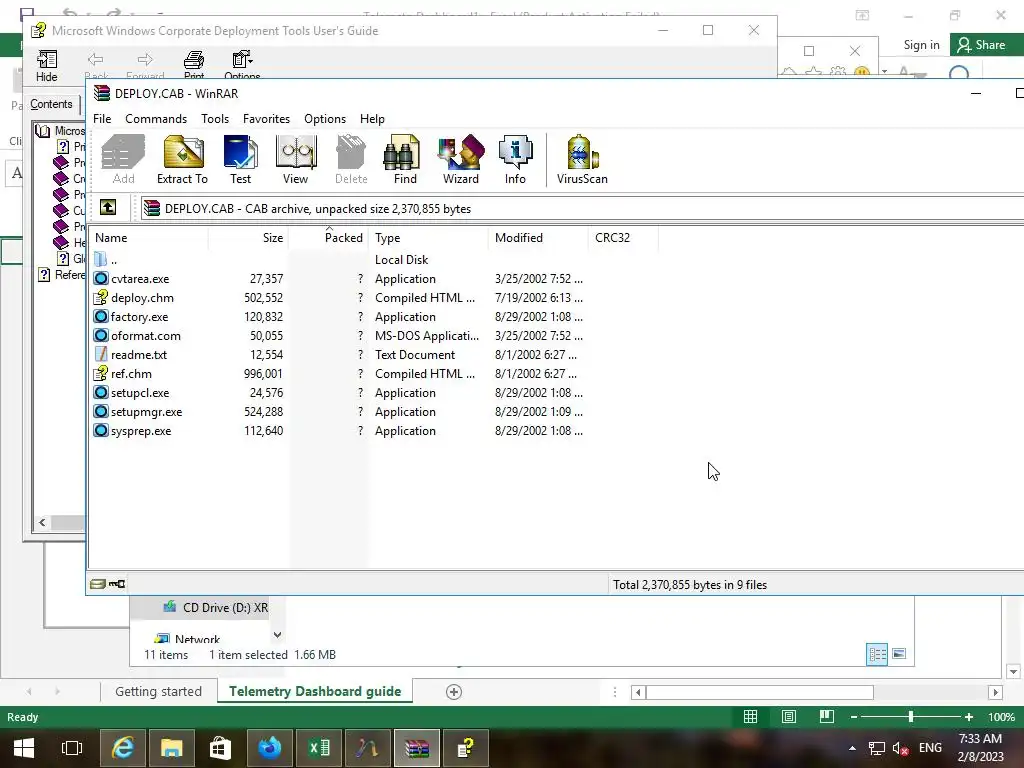Sort the list by the Size column header
The height and width of the screenshot is (768, 1024).
point(248,238)
